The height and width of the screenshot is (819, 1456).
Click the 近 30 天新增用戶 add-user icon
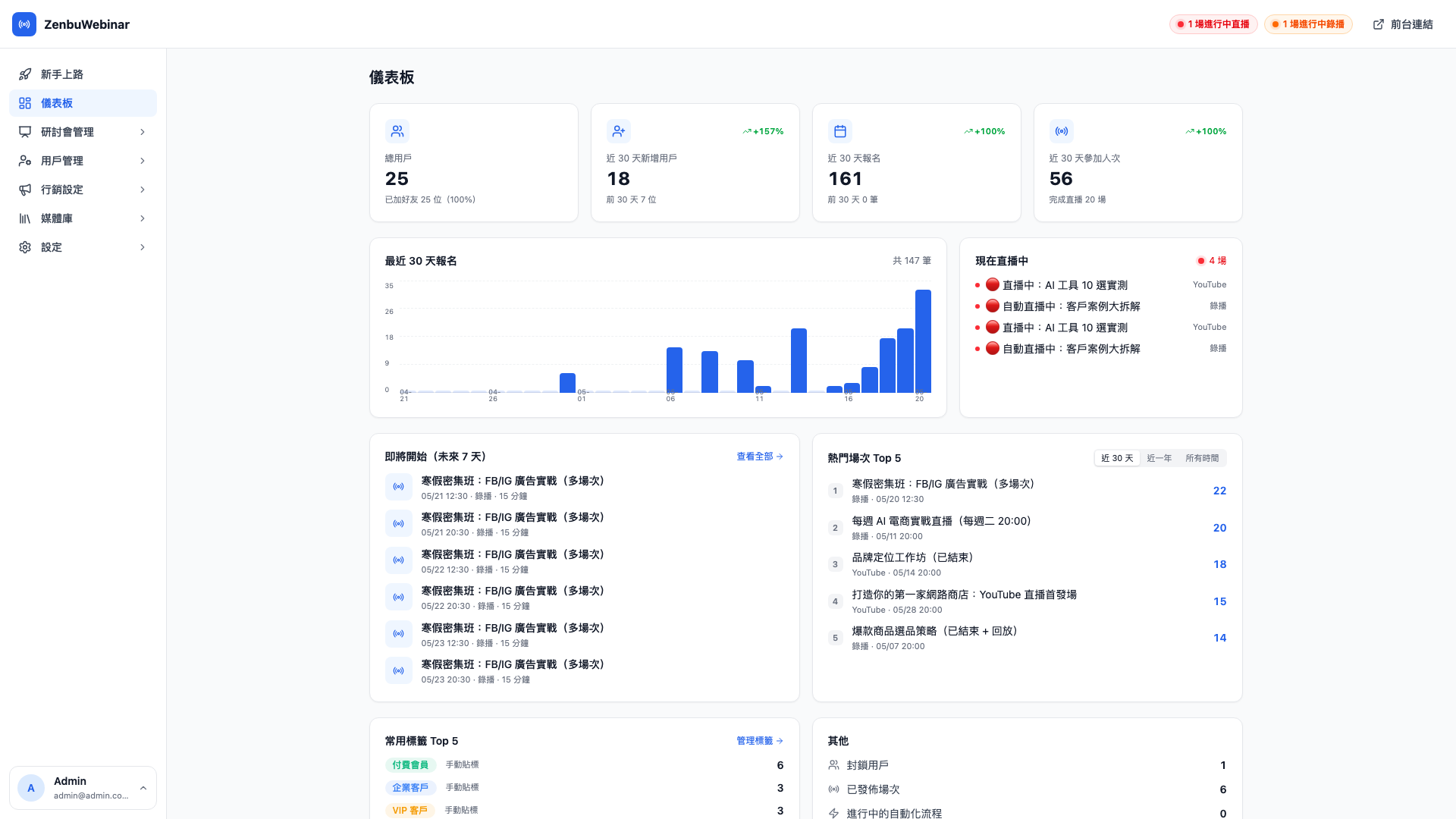[x=619, y=131]
